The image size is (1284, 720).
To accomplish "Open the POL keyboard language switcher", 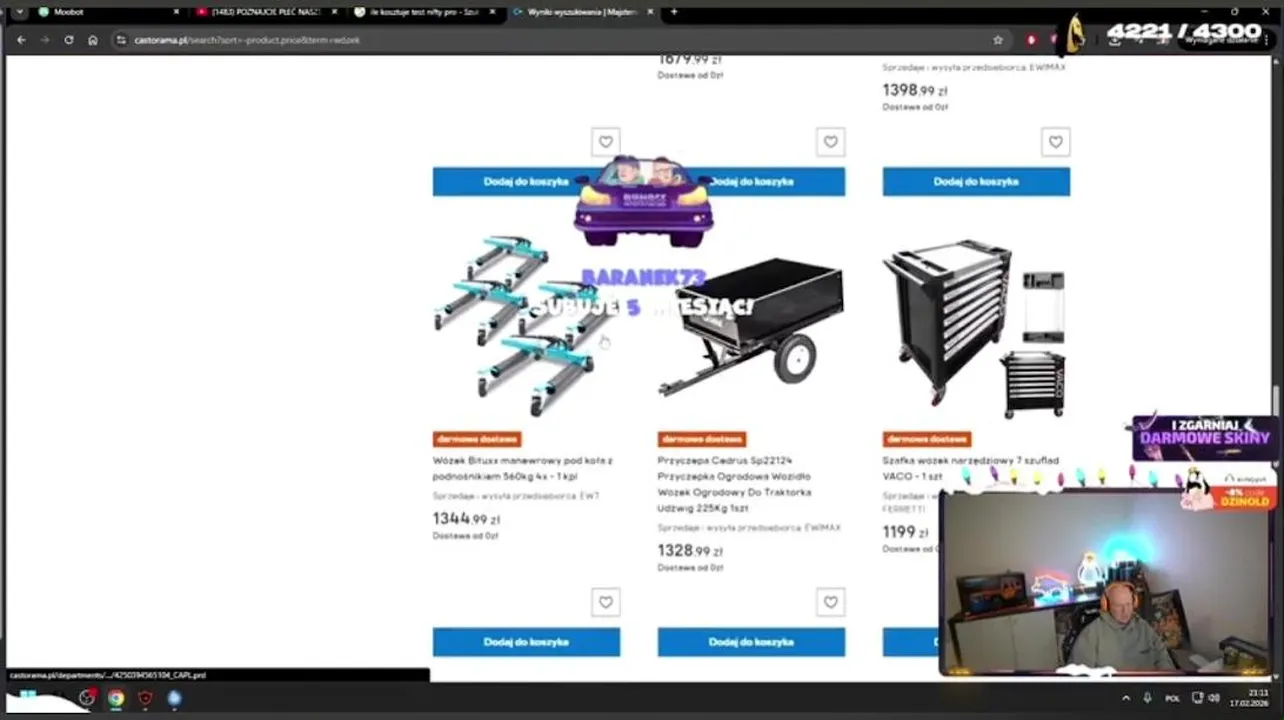I will pos(1172,698).
